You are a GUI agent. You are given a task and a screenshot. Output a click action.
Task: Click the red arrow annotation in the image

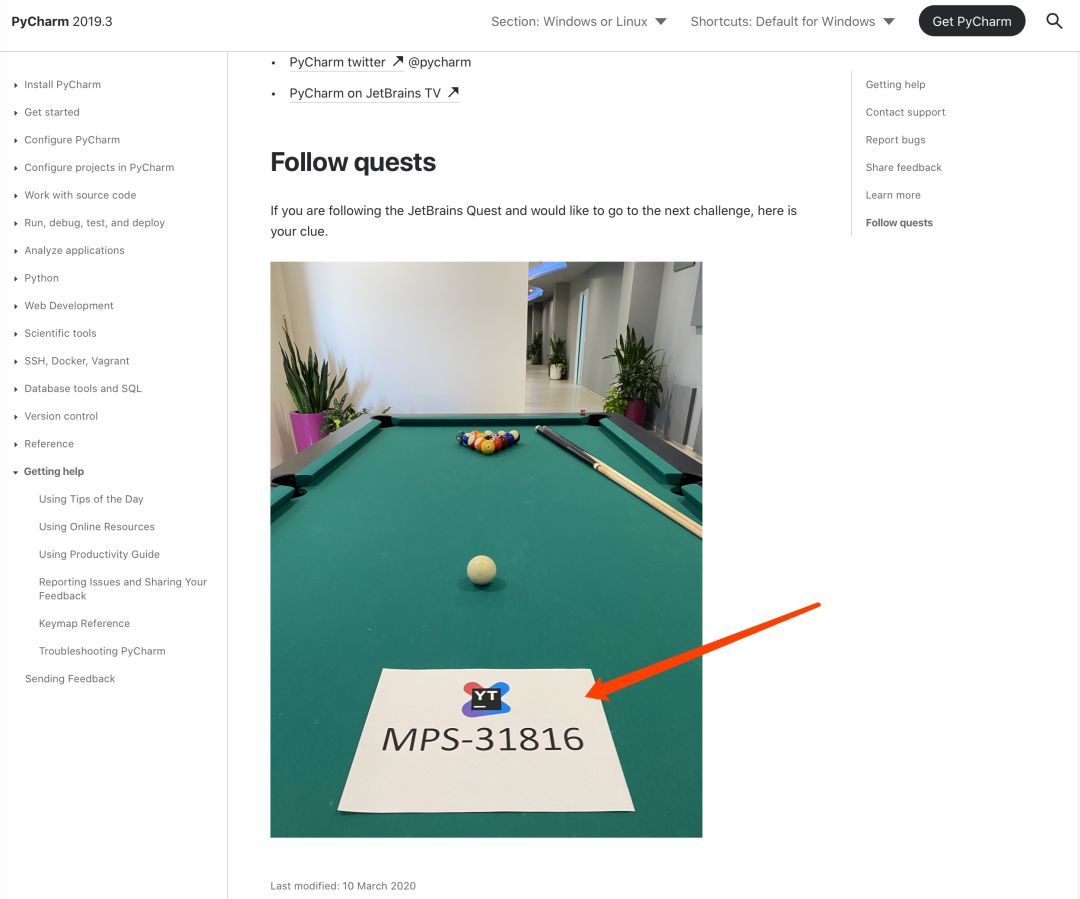[703, 652]
